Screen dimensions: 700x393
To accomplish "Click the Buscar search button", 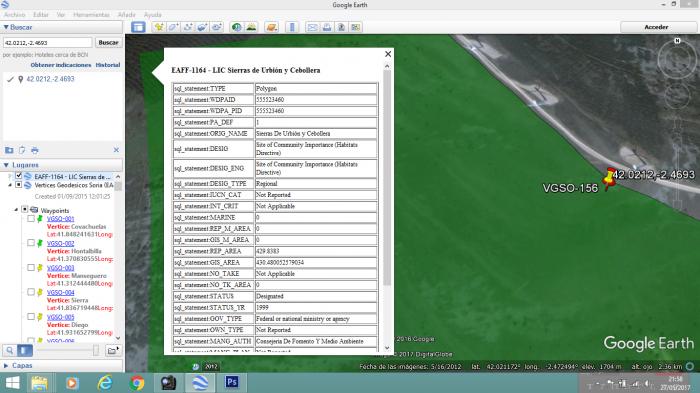I will point(108,42).
